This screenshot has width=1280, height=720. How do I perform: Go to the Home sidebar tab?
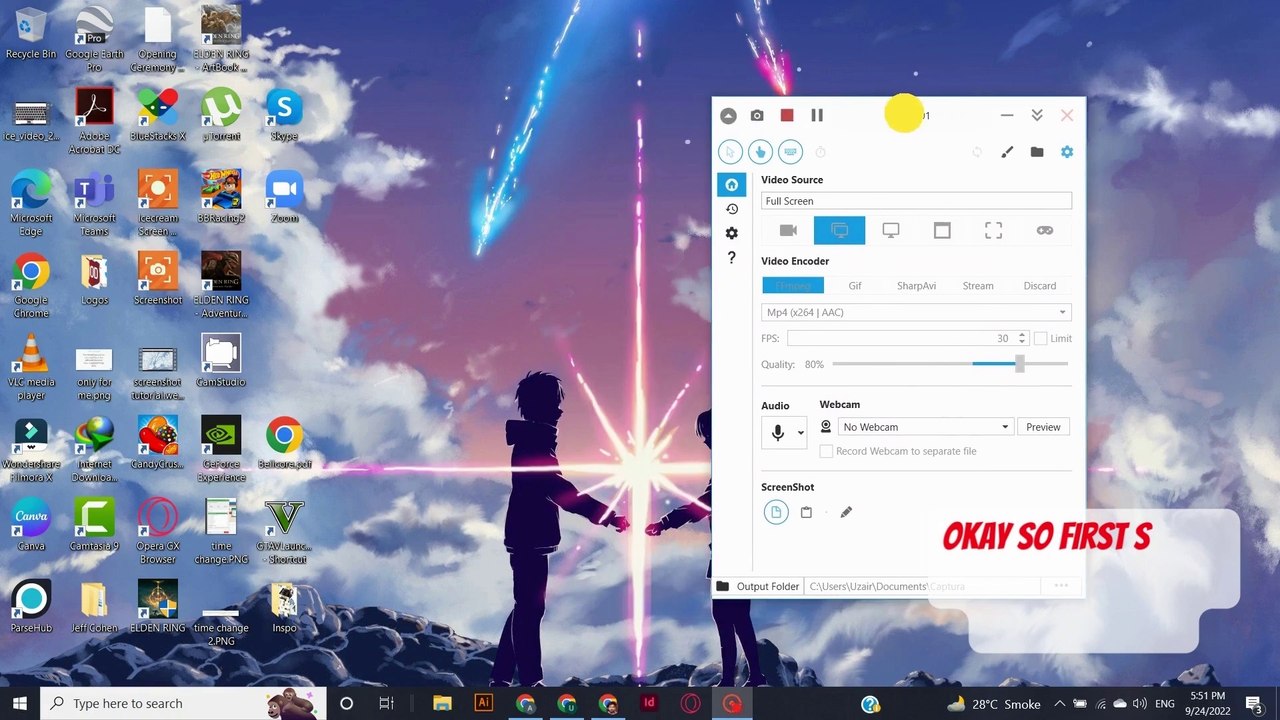732,185
